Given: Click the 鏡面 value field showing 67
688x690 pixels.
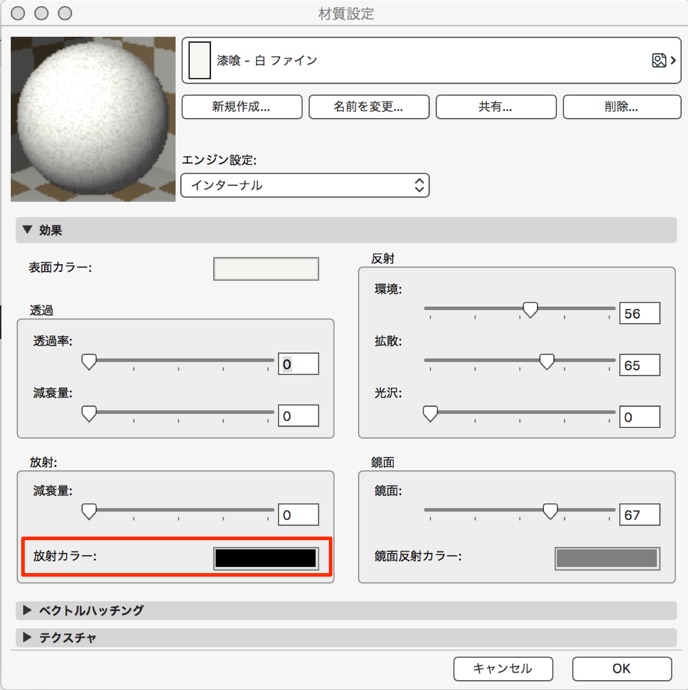Looking at the screenshot, I should 640,515.
